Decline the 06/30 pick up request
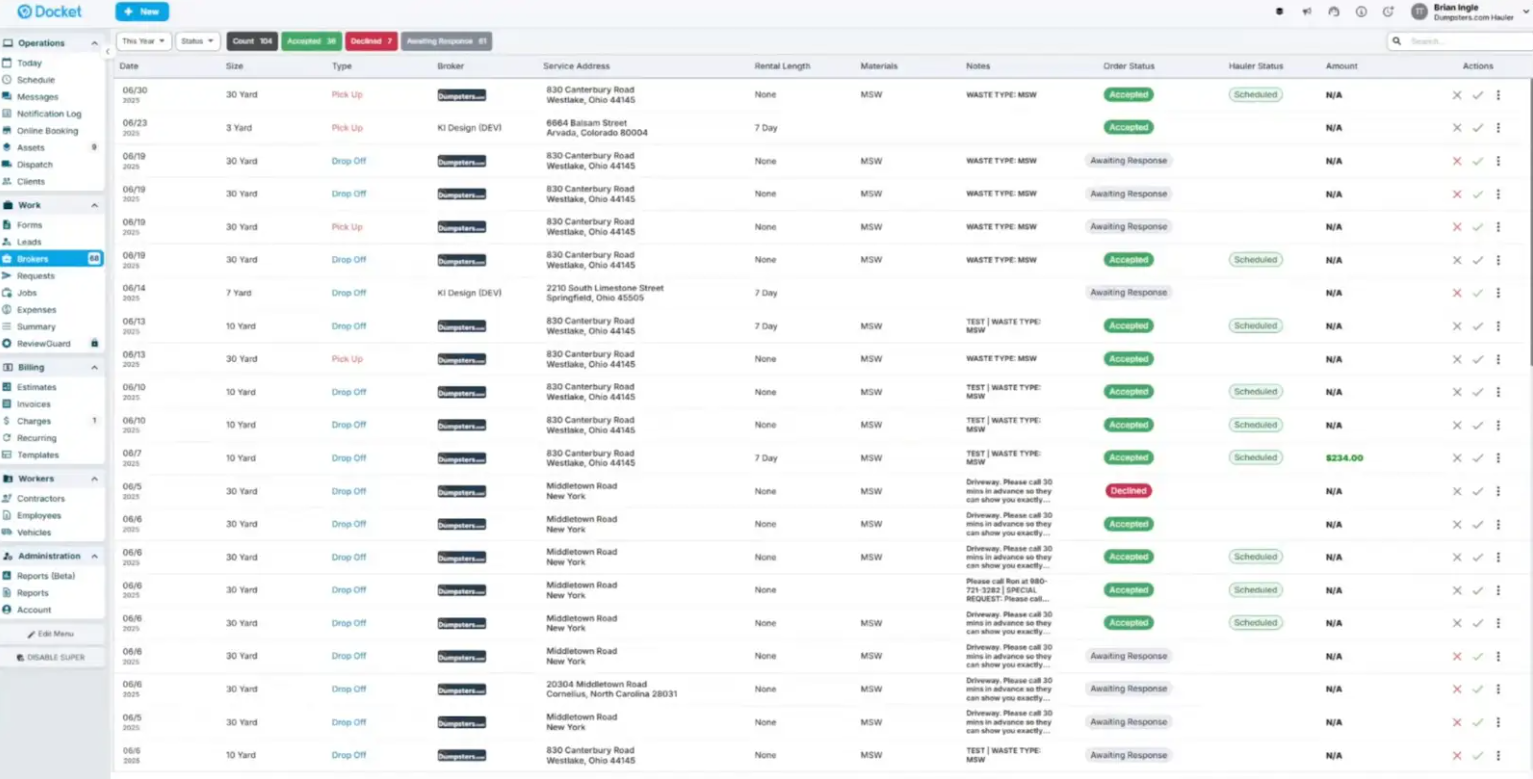Viewport: 1533px width, 779px height. [1456, 95]
